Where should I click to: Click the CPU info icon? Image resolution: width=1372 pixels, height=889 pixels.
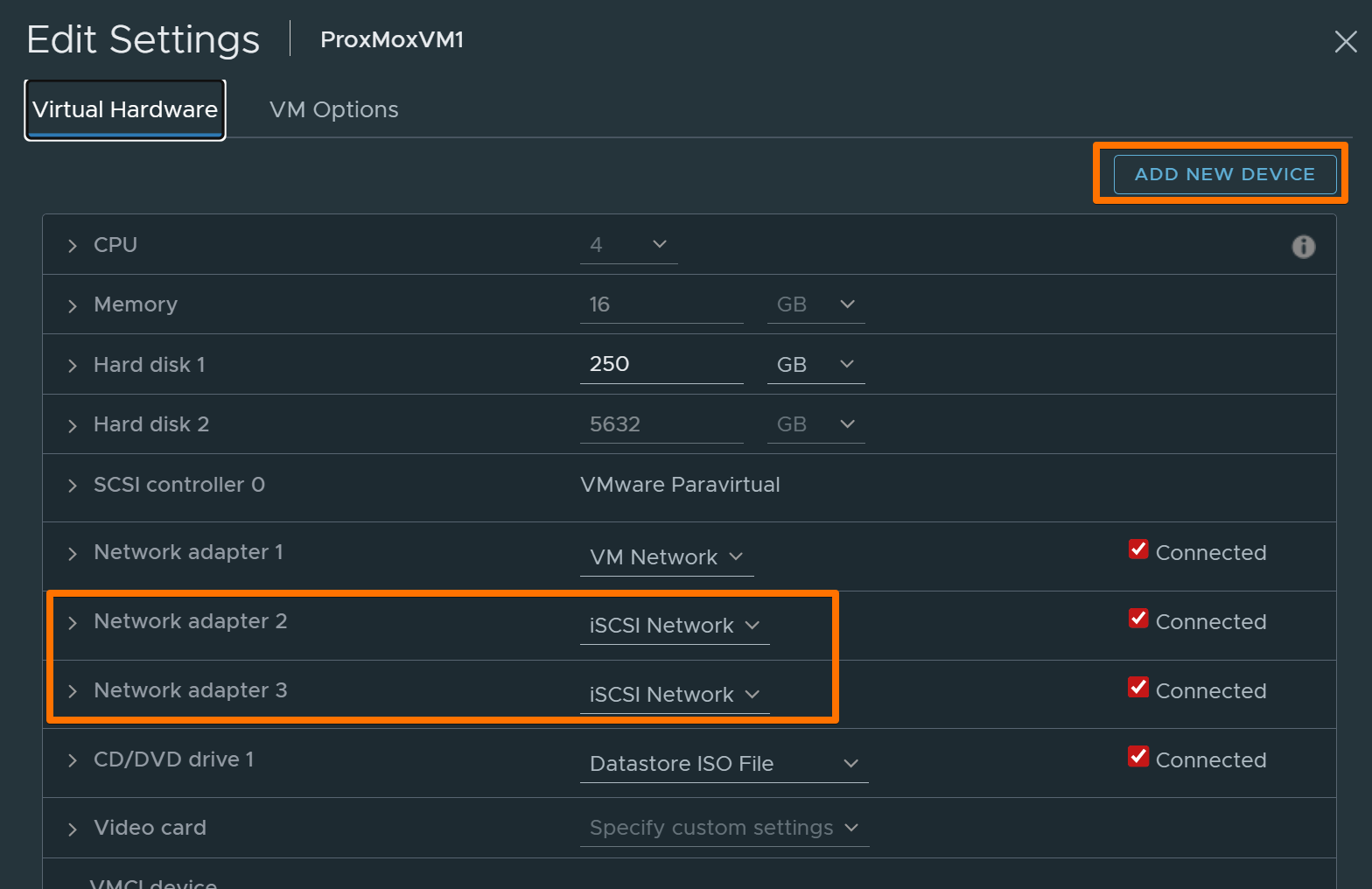[x=1303, y=247]
